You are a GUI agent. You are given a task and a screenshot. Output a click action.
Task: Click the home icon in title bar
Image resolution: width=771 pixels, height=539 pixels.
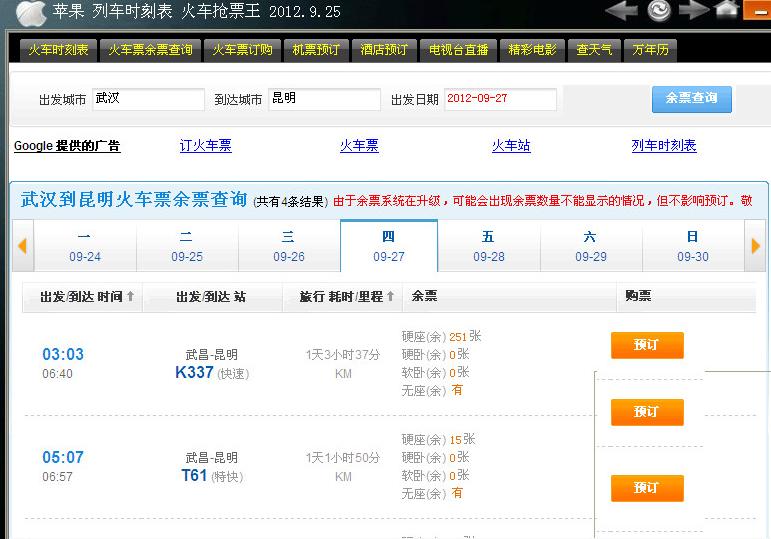point(727,10)
